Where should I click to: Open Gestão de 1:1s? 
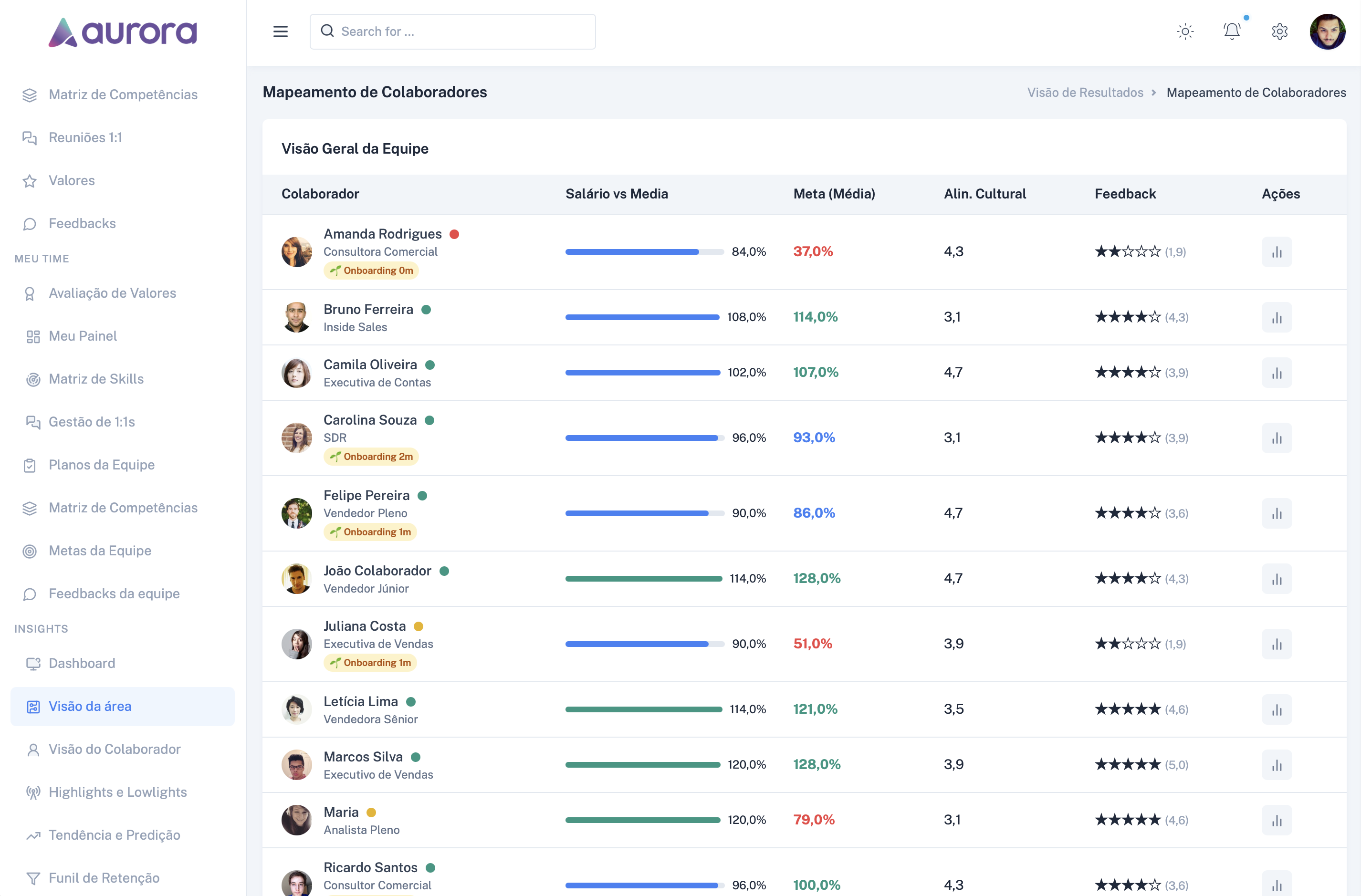122,421
